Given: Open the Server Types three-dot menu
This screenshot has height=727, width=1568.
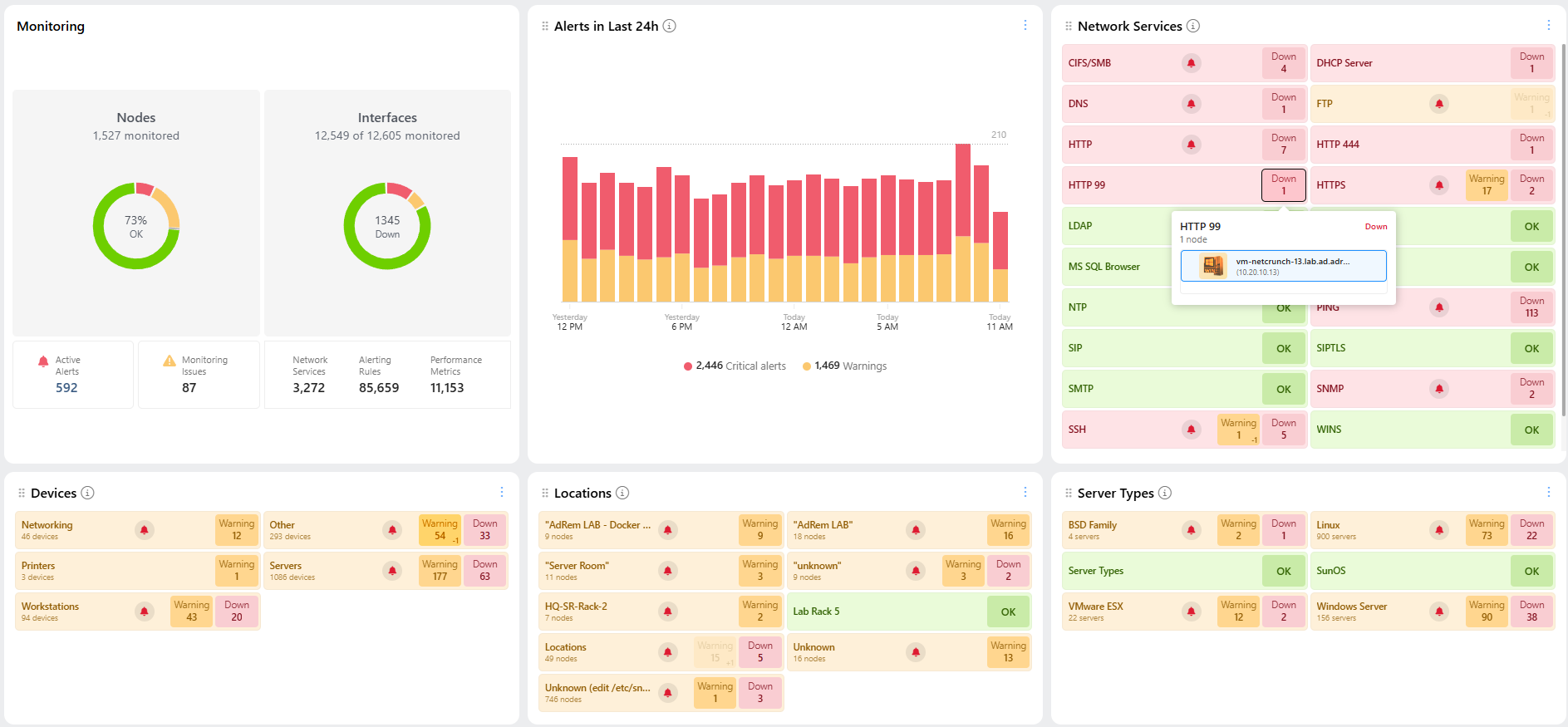Looking at the screenshot, I should tap(1548, 493).
